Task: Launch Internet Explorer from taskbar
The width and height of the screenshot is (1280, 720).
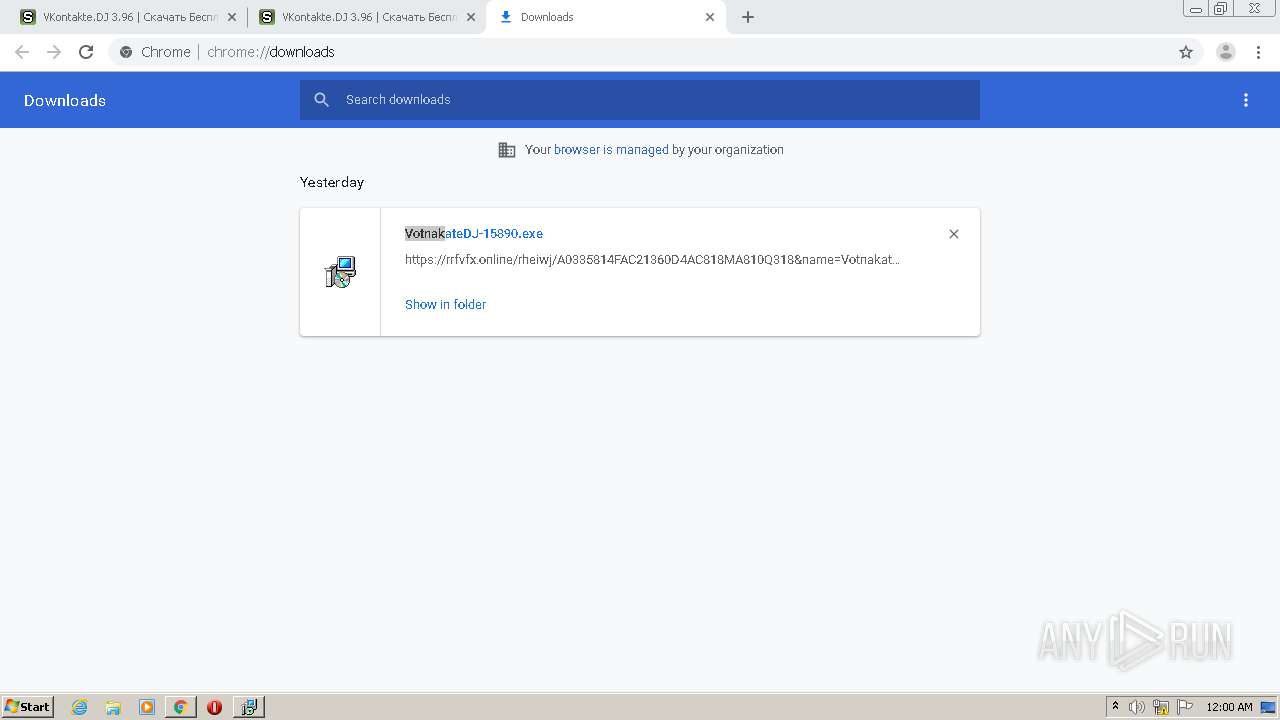Action: 80,707
